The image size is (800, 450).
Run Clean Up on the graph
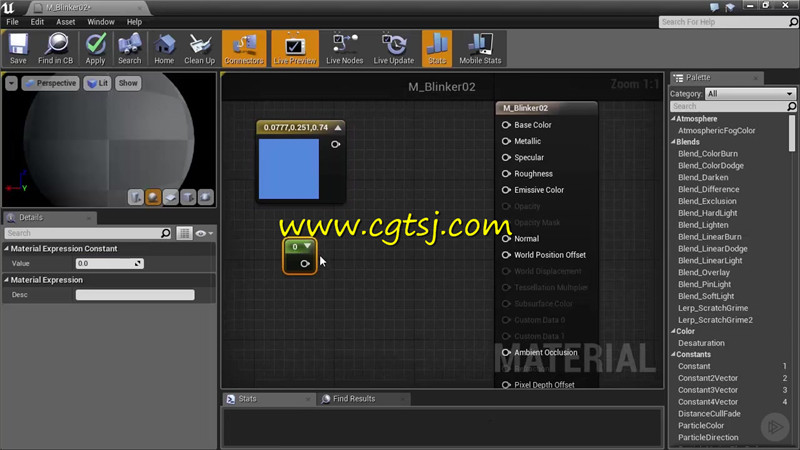point(199,48)
